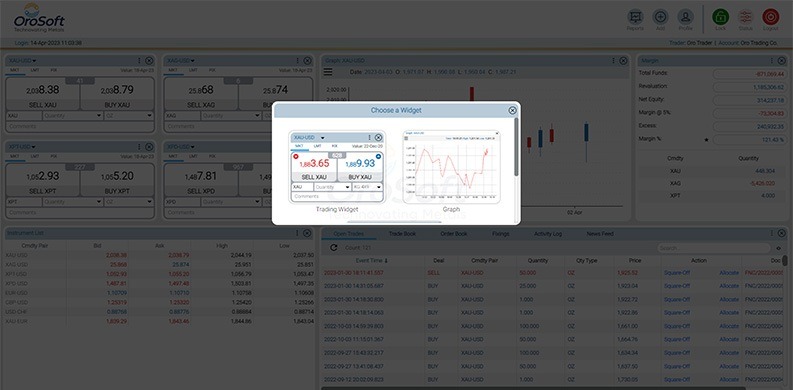Open the Margin panel three-dot menu
The height and width of the screenshot is (390, 793).
pyautogui.click(x=772, y=60)
